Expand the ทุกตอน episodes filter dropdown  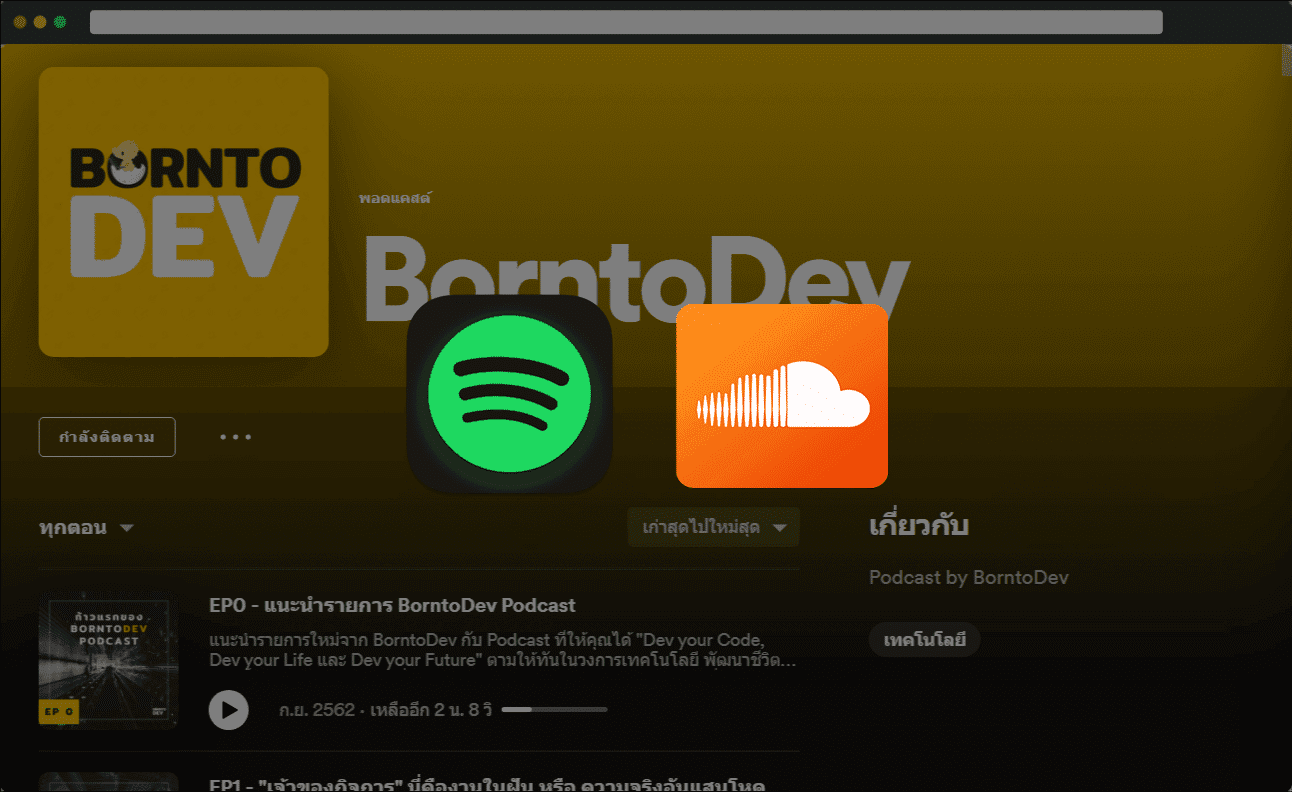pos(86,528)
